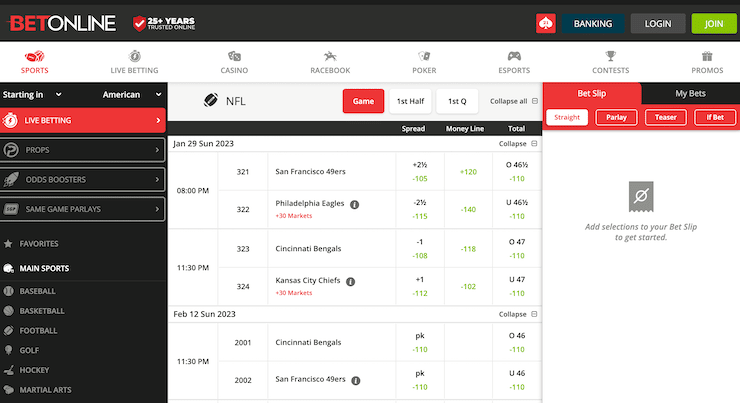Click the Favorites star icon
Screen dimensions: 740x403
(x=8, y=244)
